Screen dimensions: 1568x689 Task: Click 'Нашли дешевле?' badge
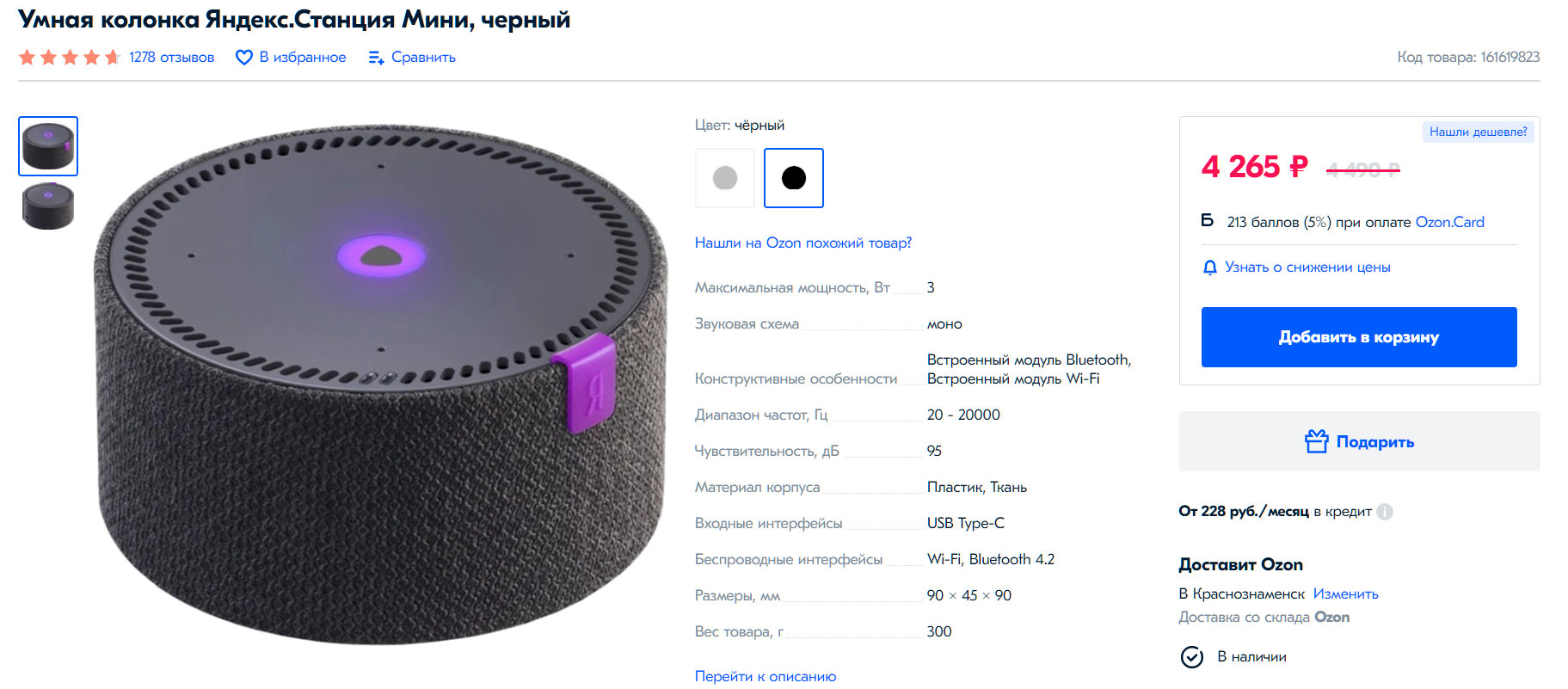point(1478,132)
